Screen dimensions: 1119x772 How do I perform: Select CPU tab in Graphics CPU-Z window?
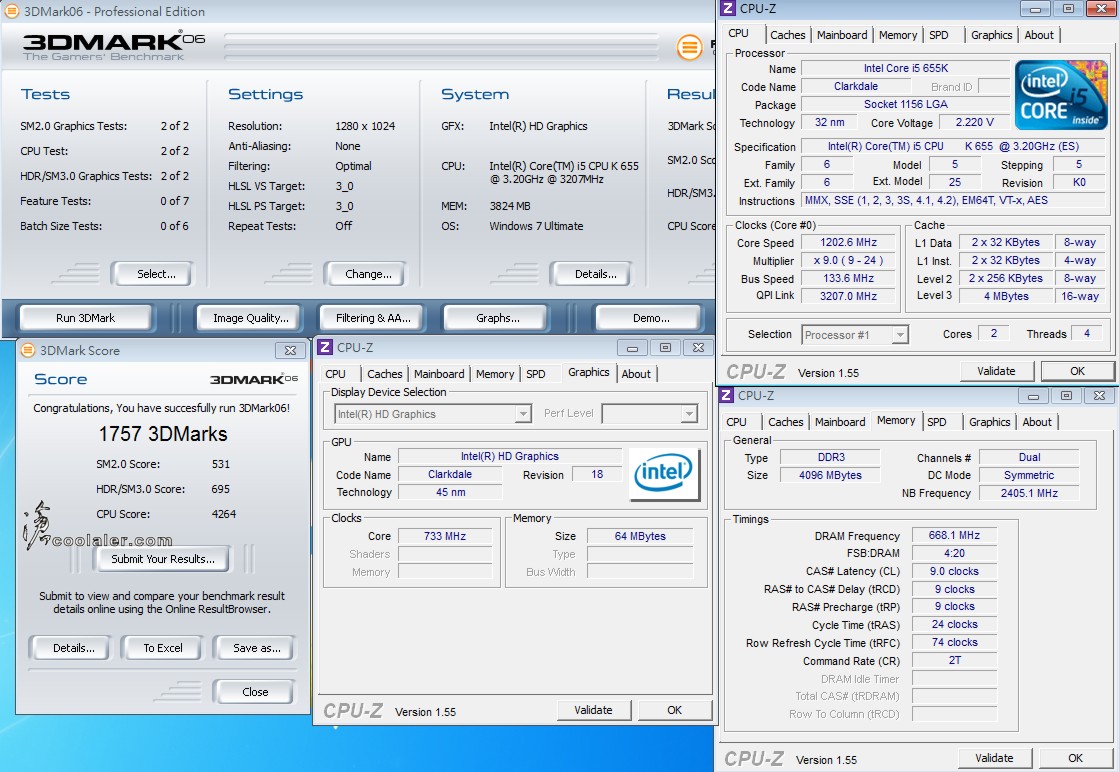coord(335,374)
